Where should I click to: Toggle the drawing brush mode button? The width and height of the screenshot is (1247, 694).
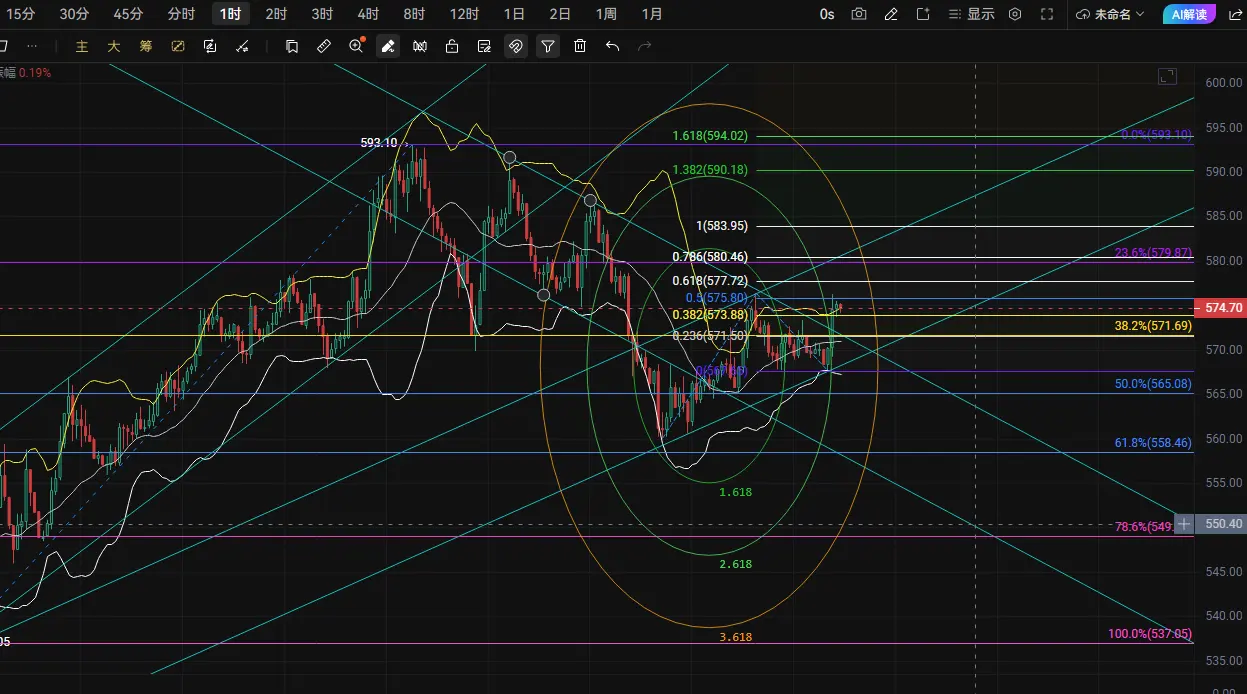pos(388,46)
